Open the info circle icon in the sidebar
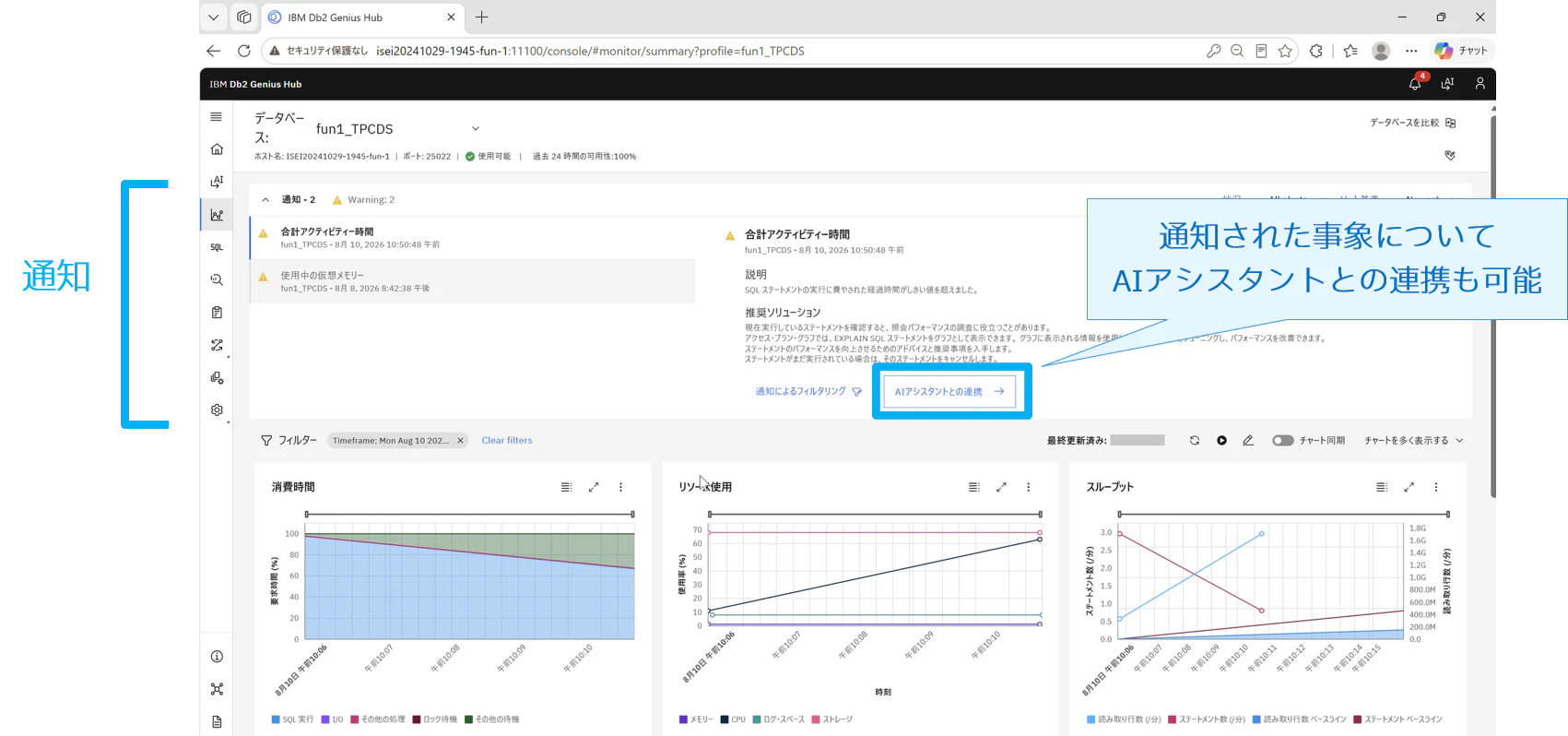 coord(217,657)
